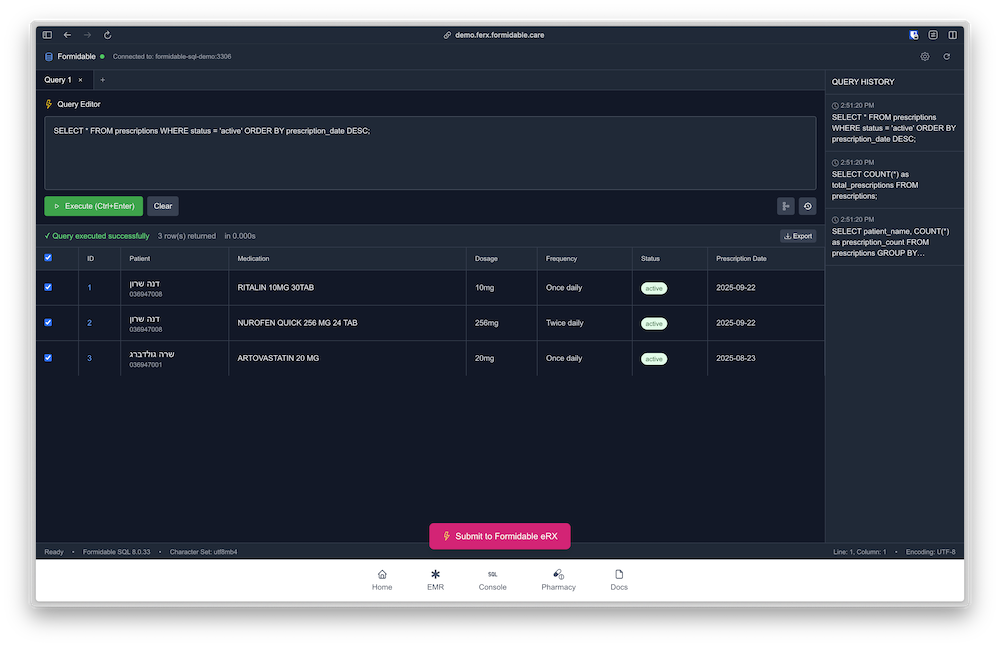
Task: Open the Docs section from bottom navigation
Action: (x=618, y=580)
